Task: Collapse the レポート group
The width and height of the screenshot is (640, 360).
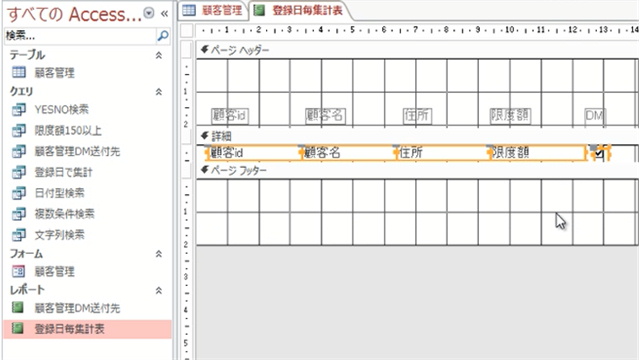Action: point(159,290)
